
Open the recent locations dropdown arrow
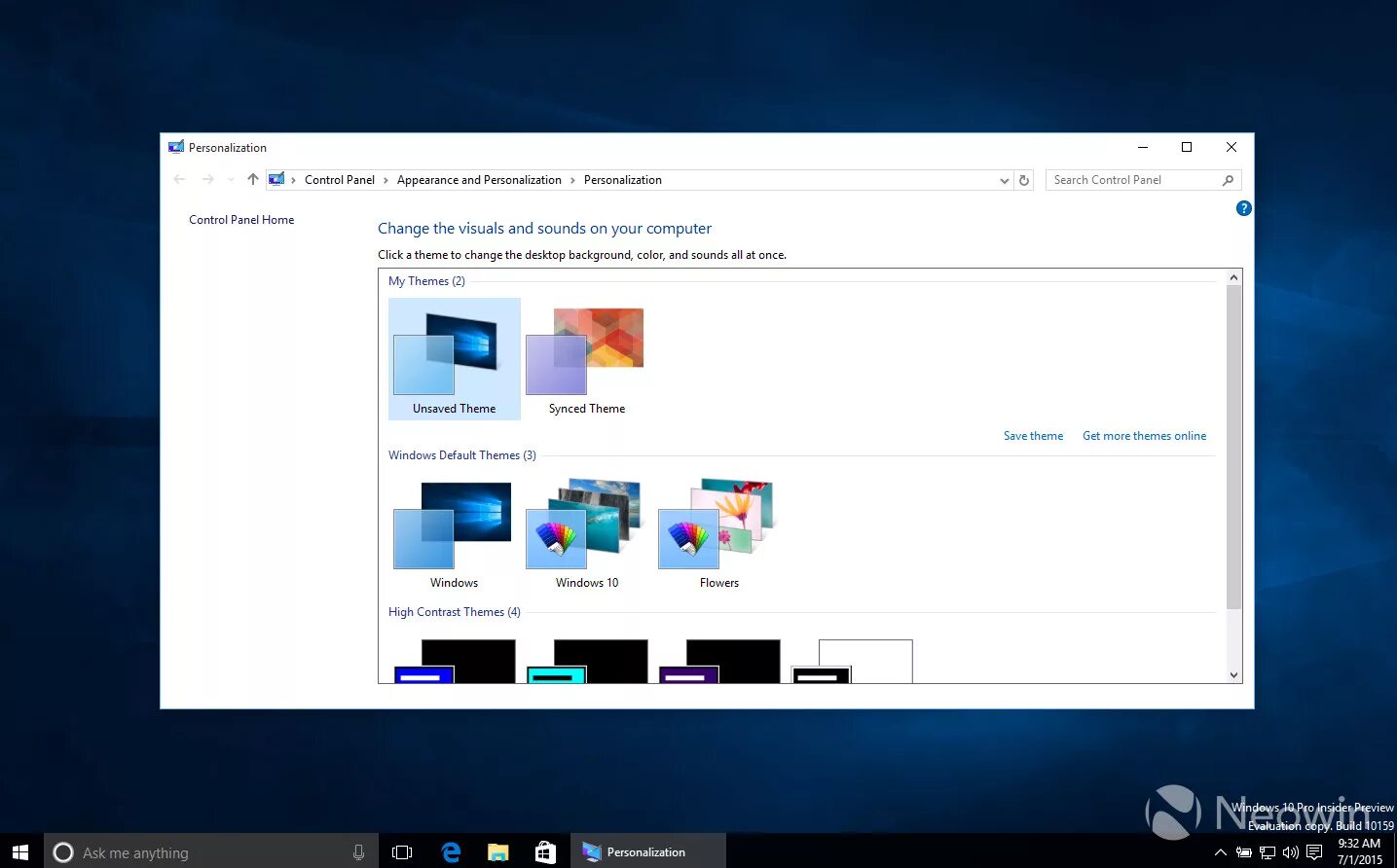pos(231,179)
